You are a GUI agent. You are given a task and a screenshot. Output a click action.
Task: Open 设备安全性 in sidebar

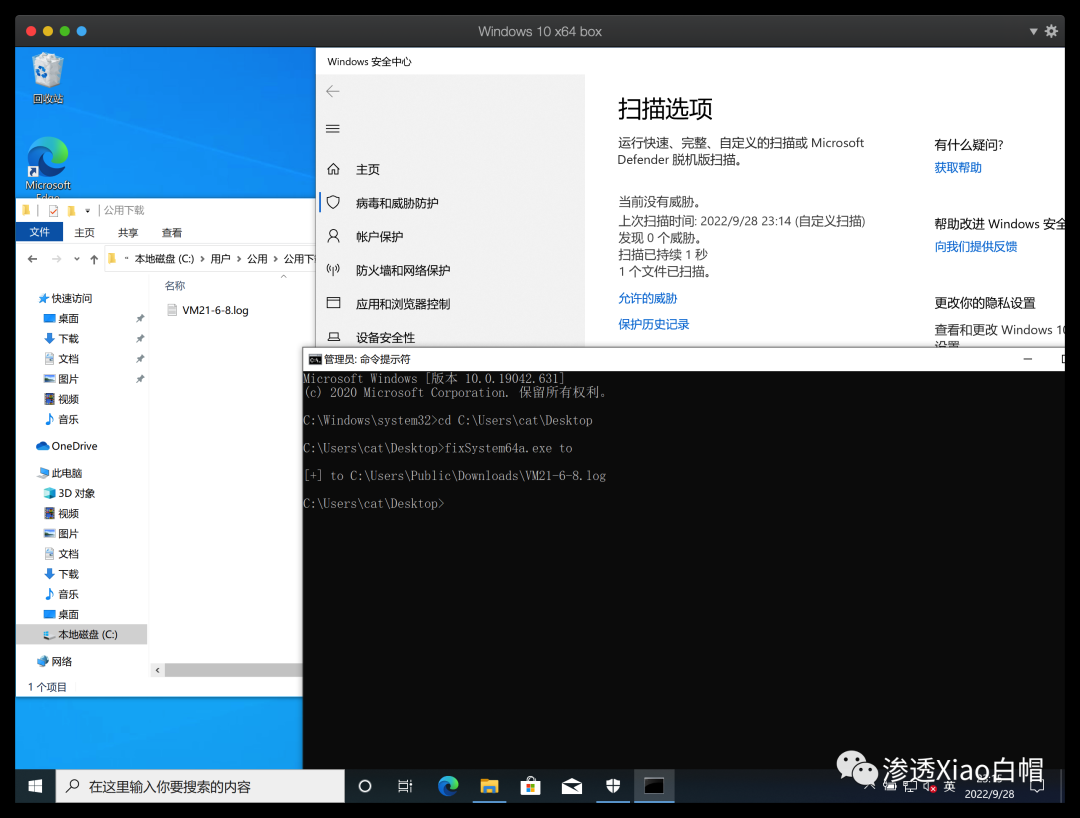pos(385,337)
